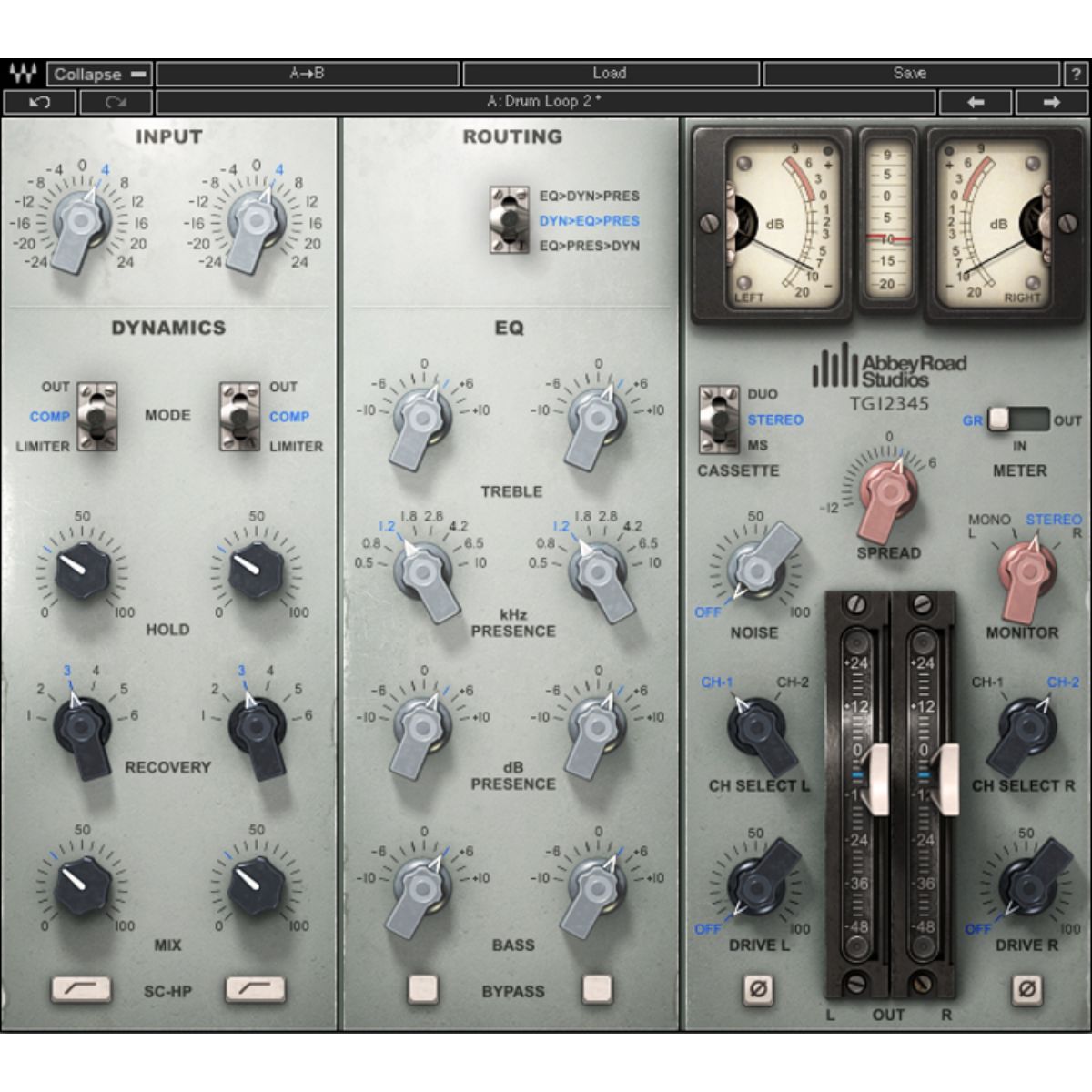Viewport: 1092px width, 1092px height.
Task: Open the Load menu
Action: [608, 73]
